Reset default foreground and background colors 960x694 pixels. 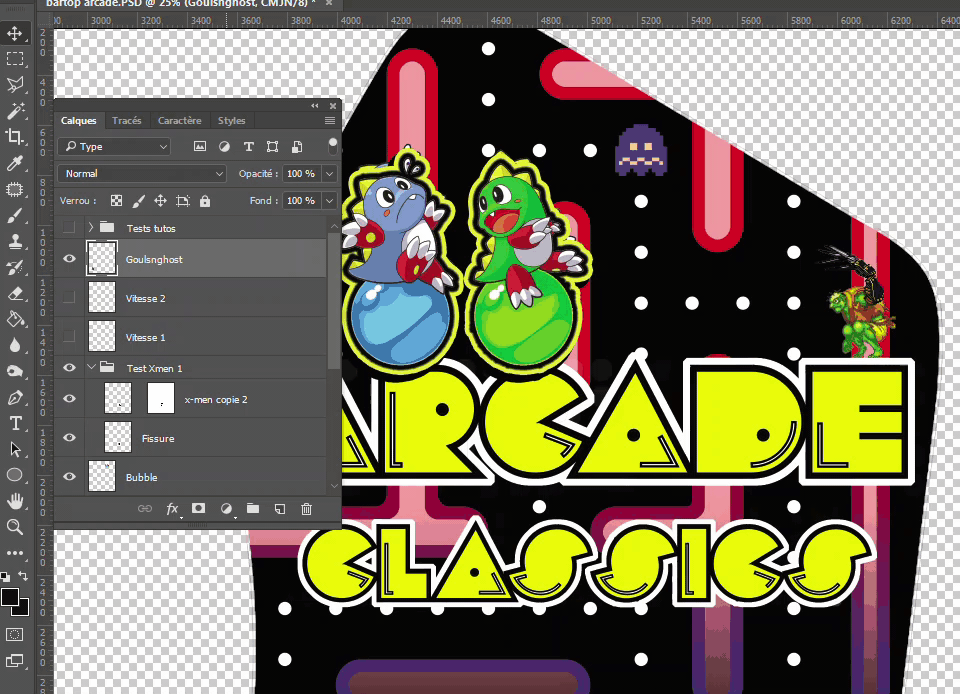point(5,576)
